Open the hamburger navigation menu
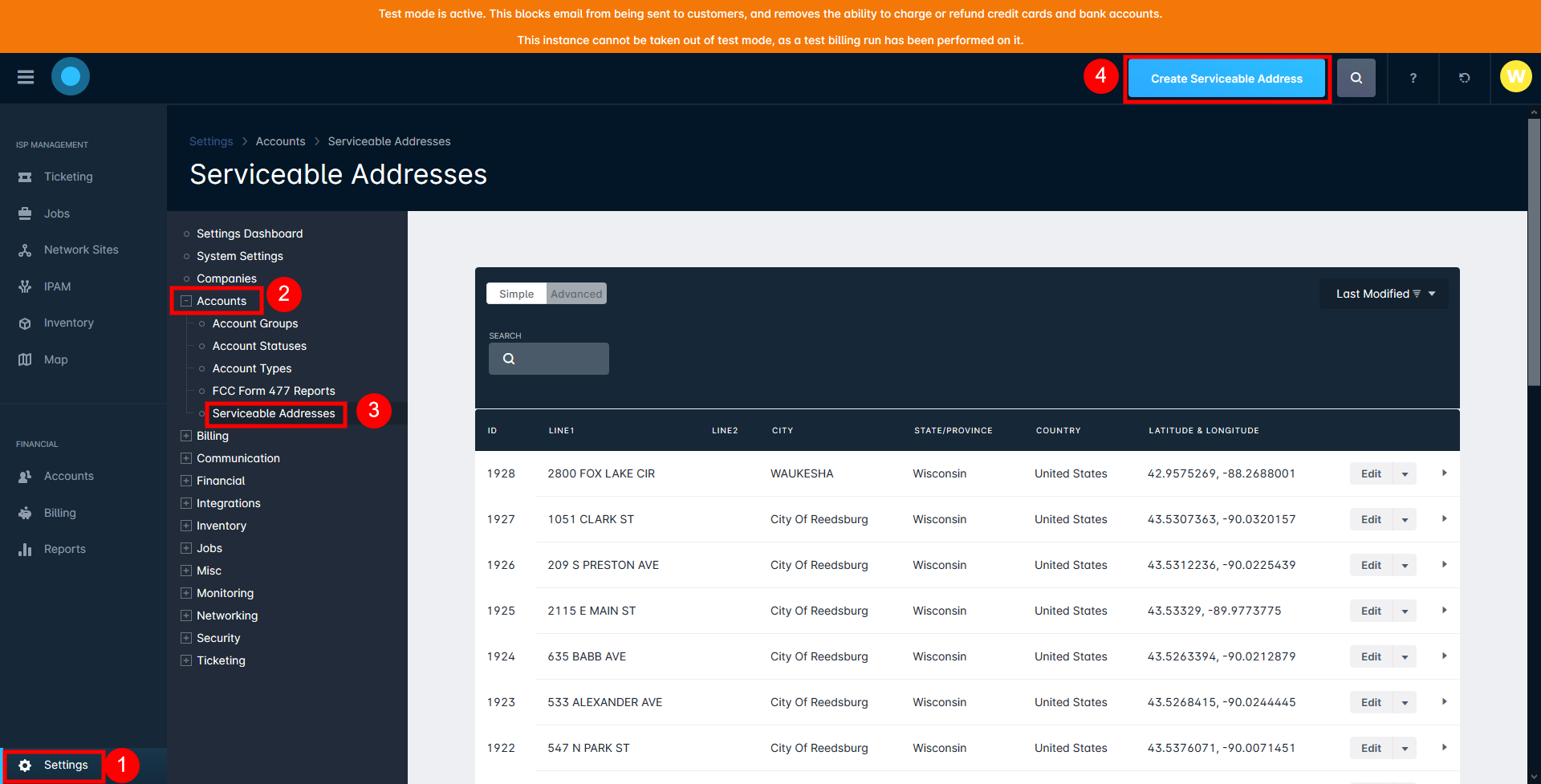This screenshot has width=1541, height=784. point(26,76)
